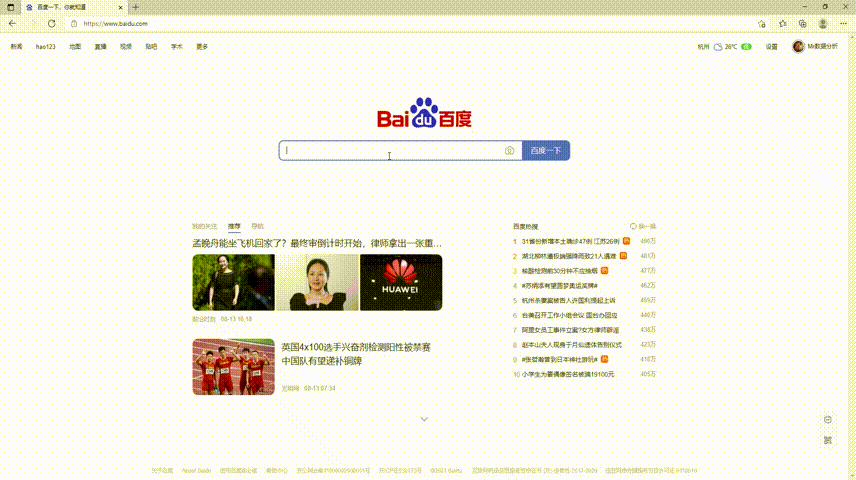Viewport: 856px width, 480px height.
Task: Open the 新闻 navigation link
Action: click(x=16, y=47)
